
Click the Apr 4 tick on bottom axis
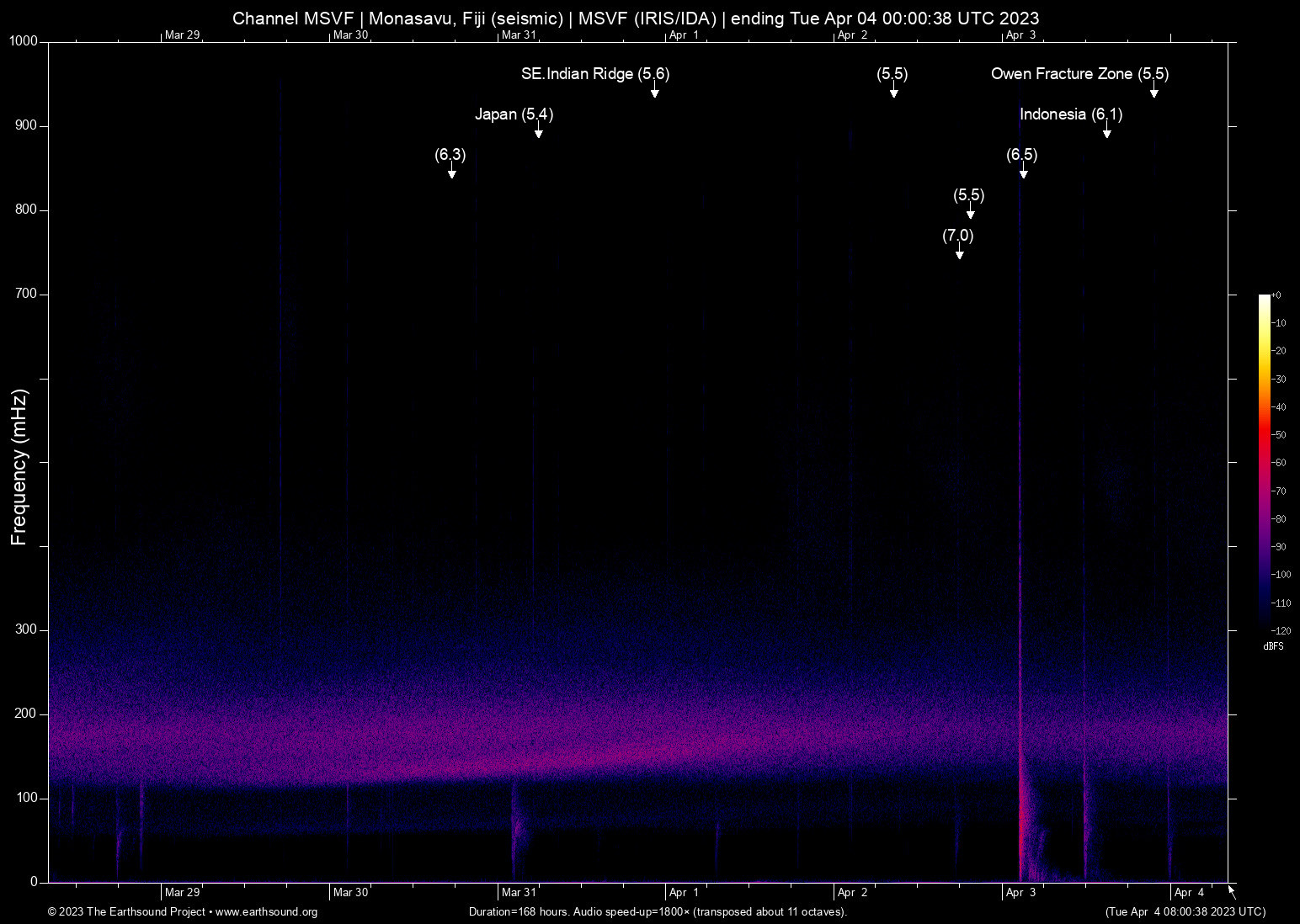click(1189, 893)
